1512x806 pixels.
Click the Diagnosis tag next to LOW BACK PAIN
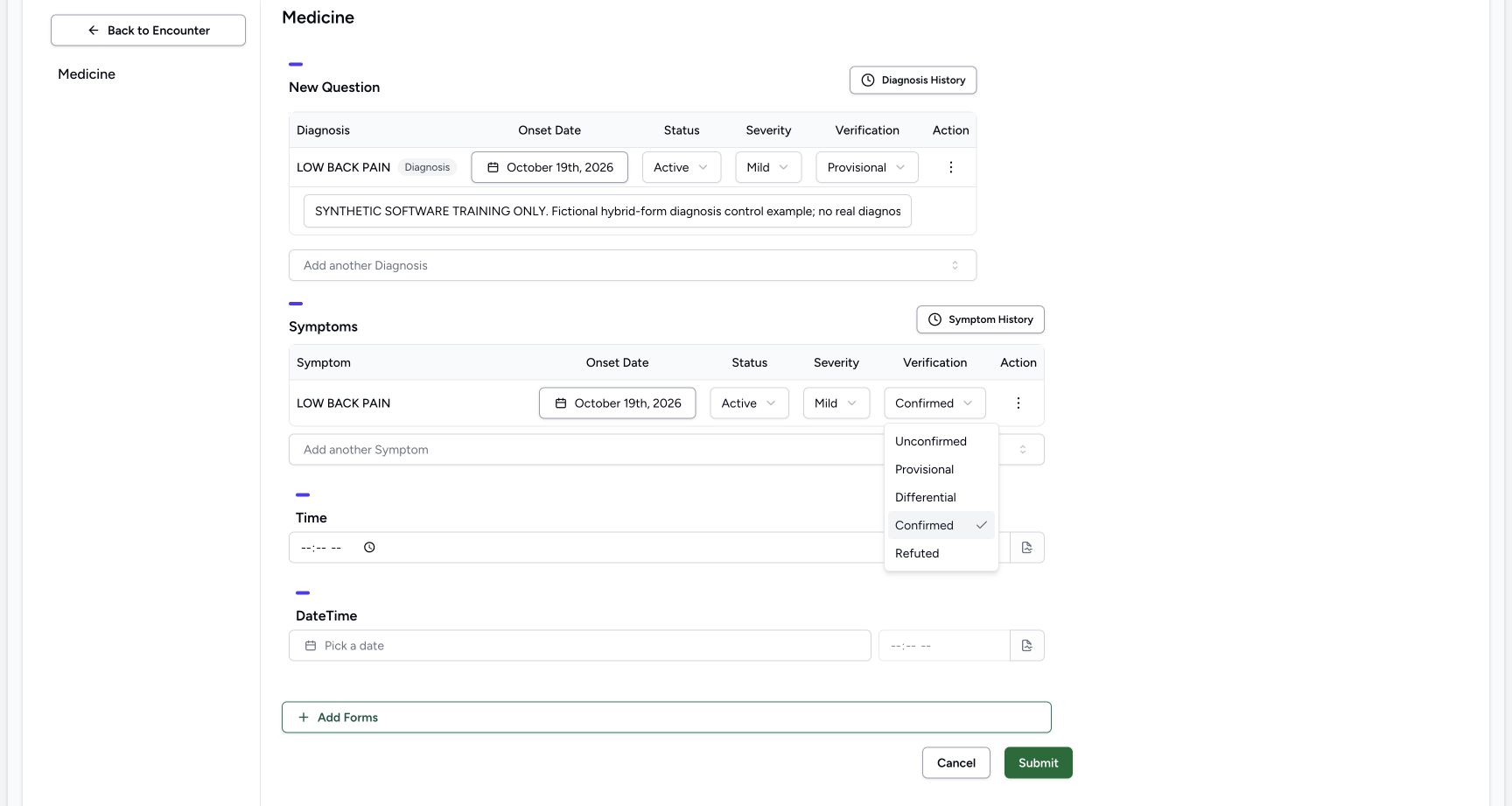point(427,167)
